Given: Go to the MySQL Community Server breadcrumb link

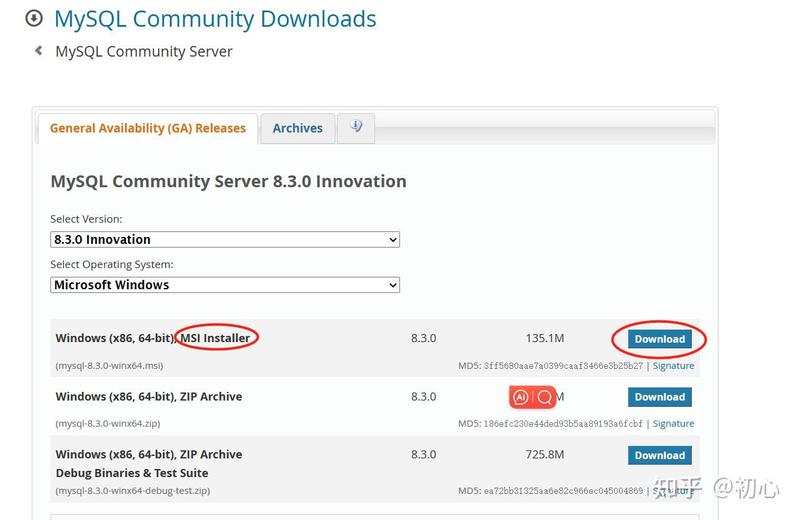Looking at the screenshot, I should (x=143, y=51).
